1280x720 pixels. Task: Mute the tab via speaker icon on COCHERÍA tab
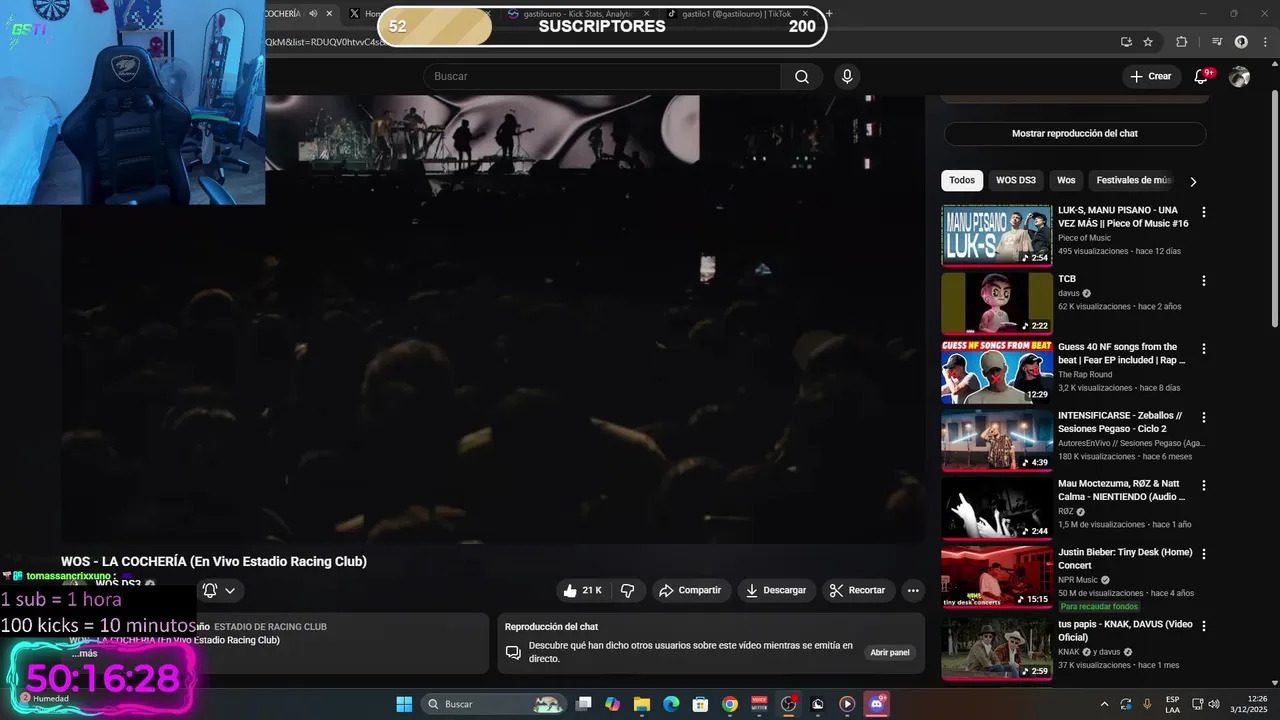click(x=313, y=14)
